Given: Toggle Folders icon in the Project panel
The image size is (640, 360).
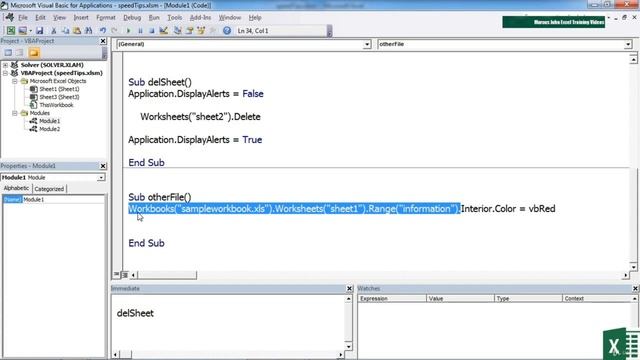Looking at the screenshot, I should [x=34, y=53].
